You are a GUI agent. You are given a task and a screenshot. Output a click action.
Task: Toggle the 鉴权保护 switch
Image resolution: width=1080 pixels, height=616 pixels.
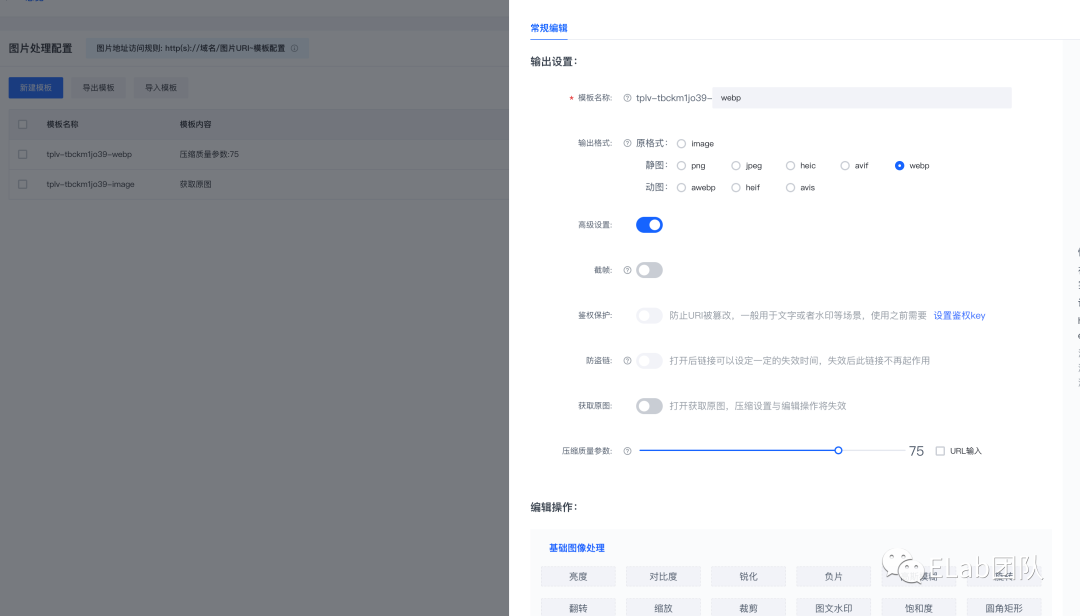click(x=649, y=316)
